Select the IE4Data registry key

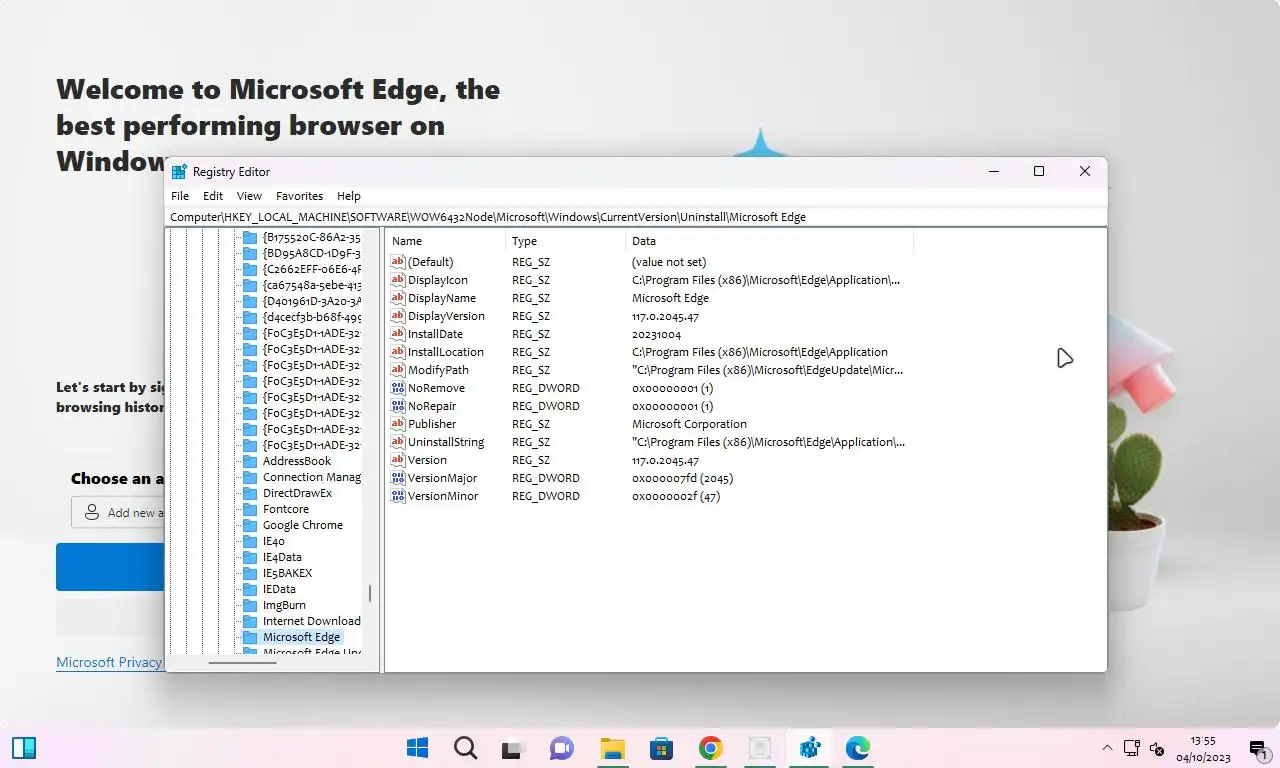pos(282,557)
